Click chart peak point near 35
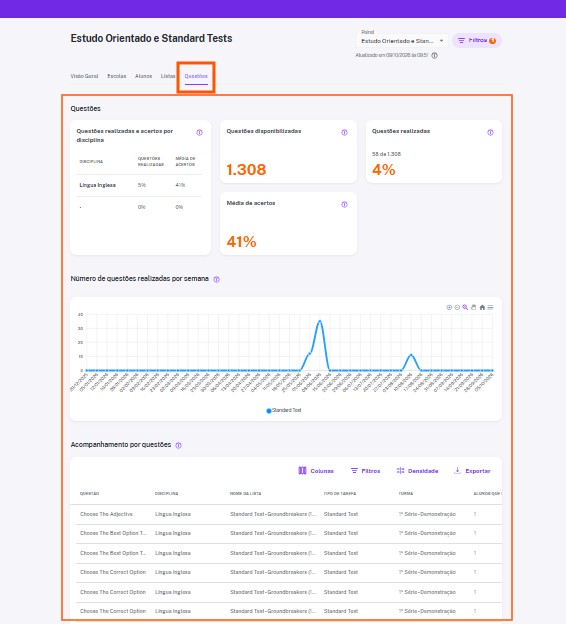Viewport: 566px width, 624px height. 320,321
